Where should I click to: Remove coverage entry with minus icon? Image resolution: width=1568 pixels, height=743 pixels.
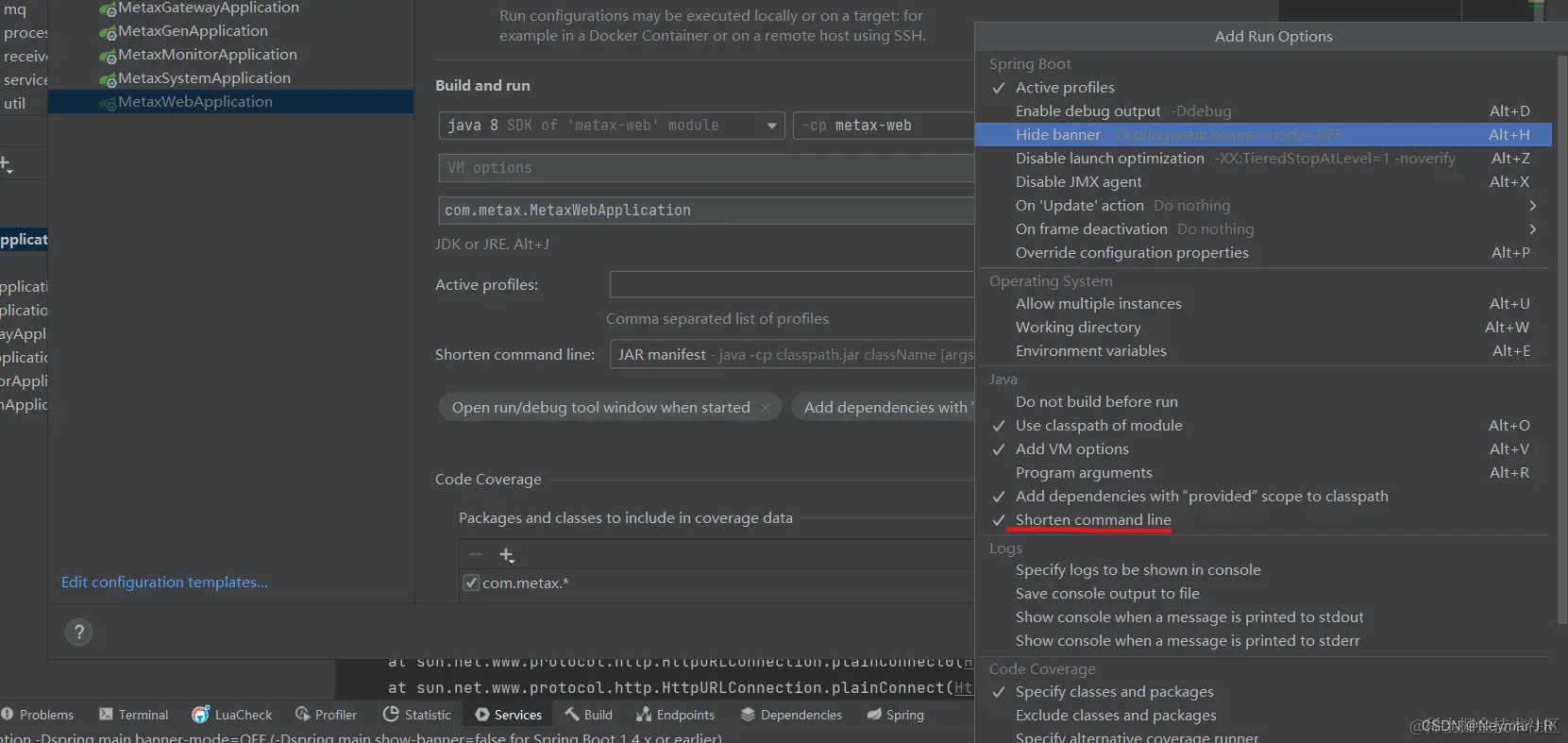[x=476, y=555]
